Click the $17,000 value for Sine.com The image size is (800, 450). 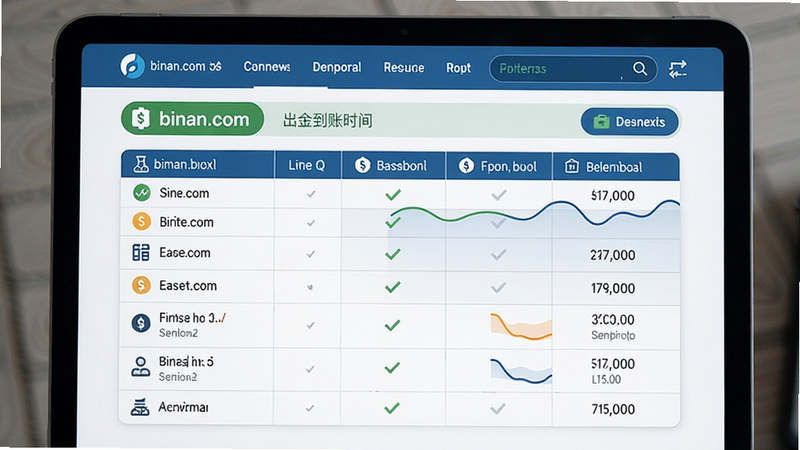[612, 195]
